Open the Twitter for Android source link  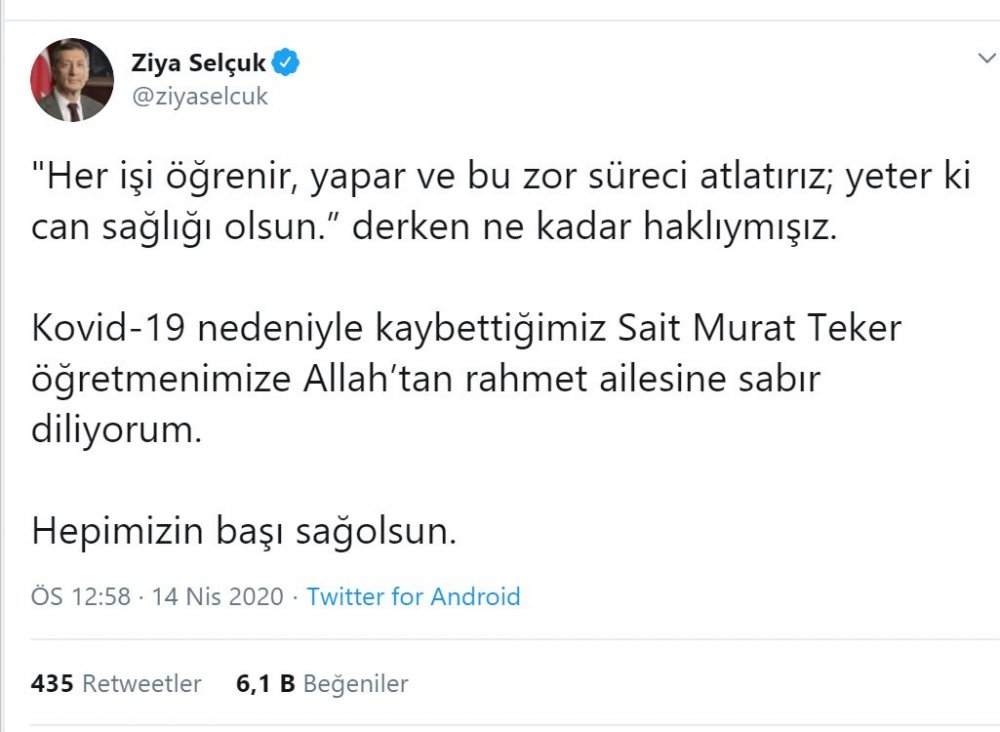coord(416,596)
